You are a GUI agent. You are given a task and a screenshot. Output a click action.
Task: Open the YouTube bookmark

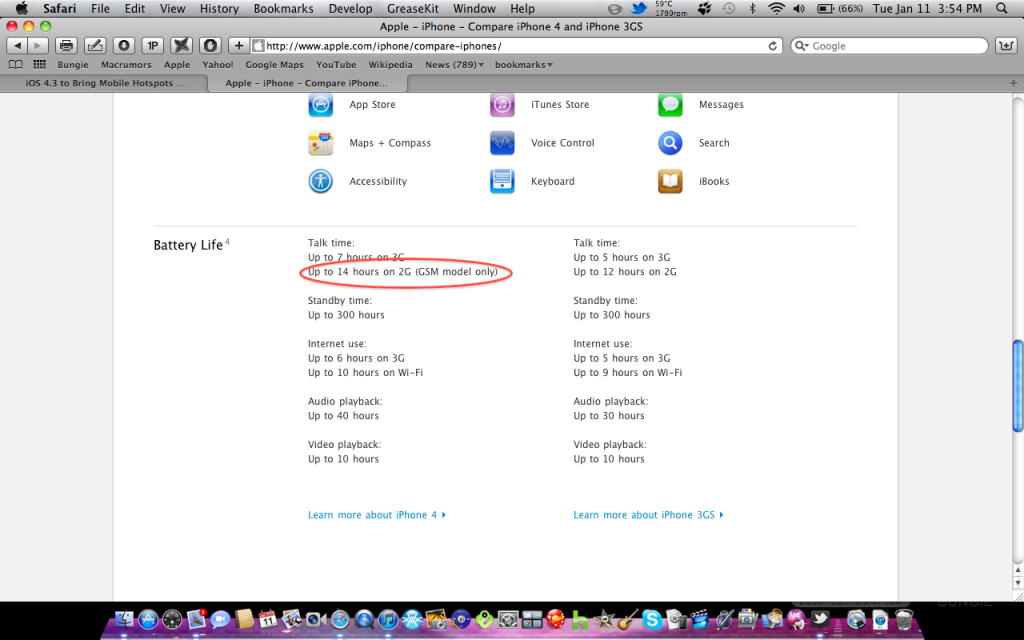336,65
